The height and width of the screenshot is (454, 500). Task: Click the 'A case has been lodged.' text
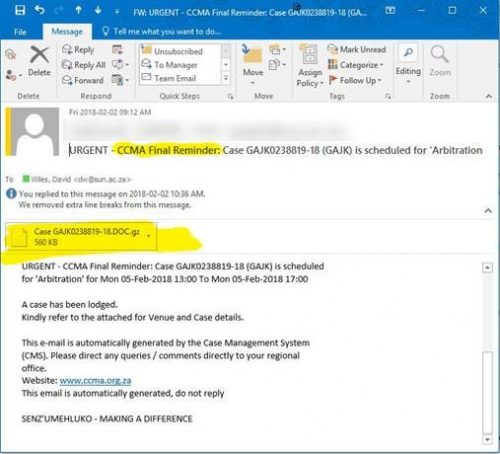coord(70,304)
